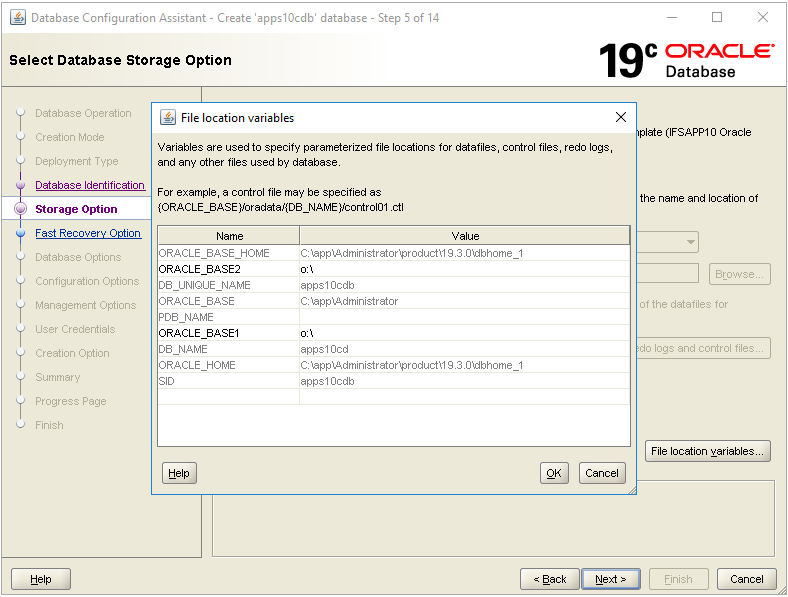Select DB_UNIQUE_NAME name cell
This screenshot has width=788, height=597.
(x=229, y=285)
